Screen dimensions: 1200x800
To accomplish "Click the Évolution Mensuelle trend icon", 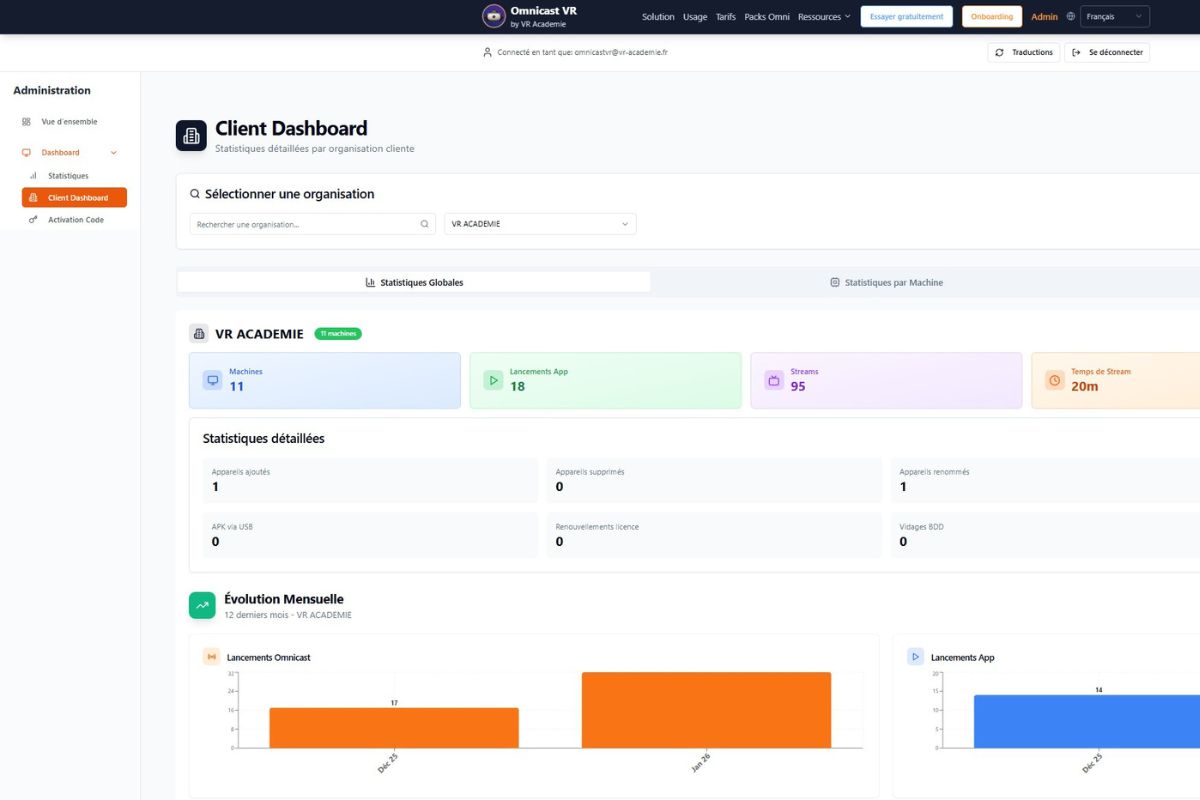I will tap(202, 605).
